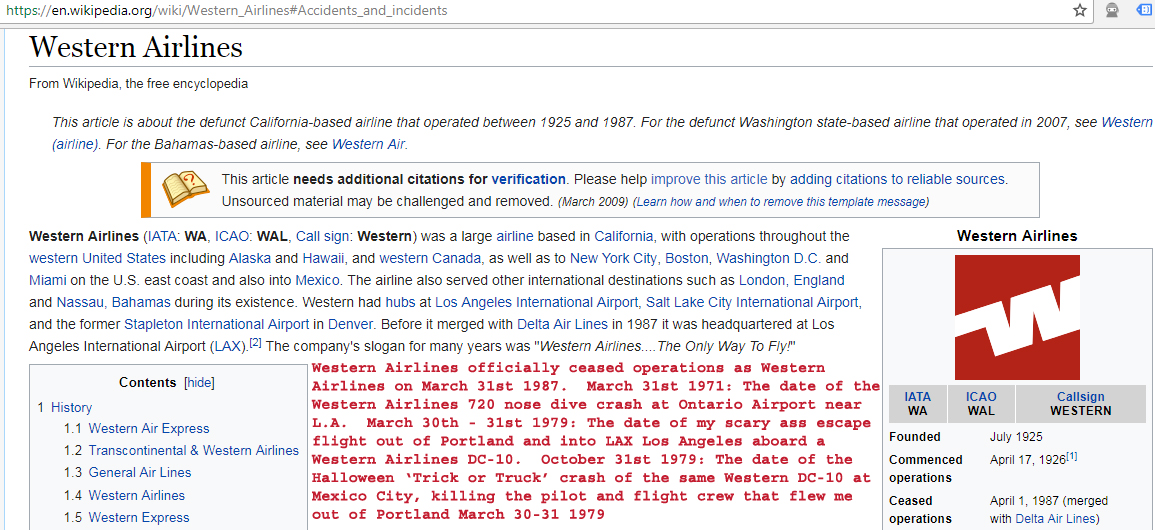Open the Salt Lake City International Airport link
Viewport: 1155px width, 530px height.
tap(752, 302)
